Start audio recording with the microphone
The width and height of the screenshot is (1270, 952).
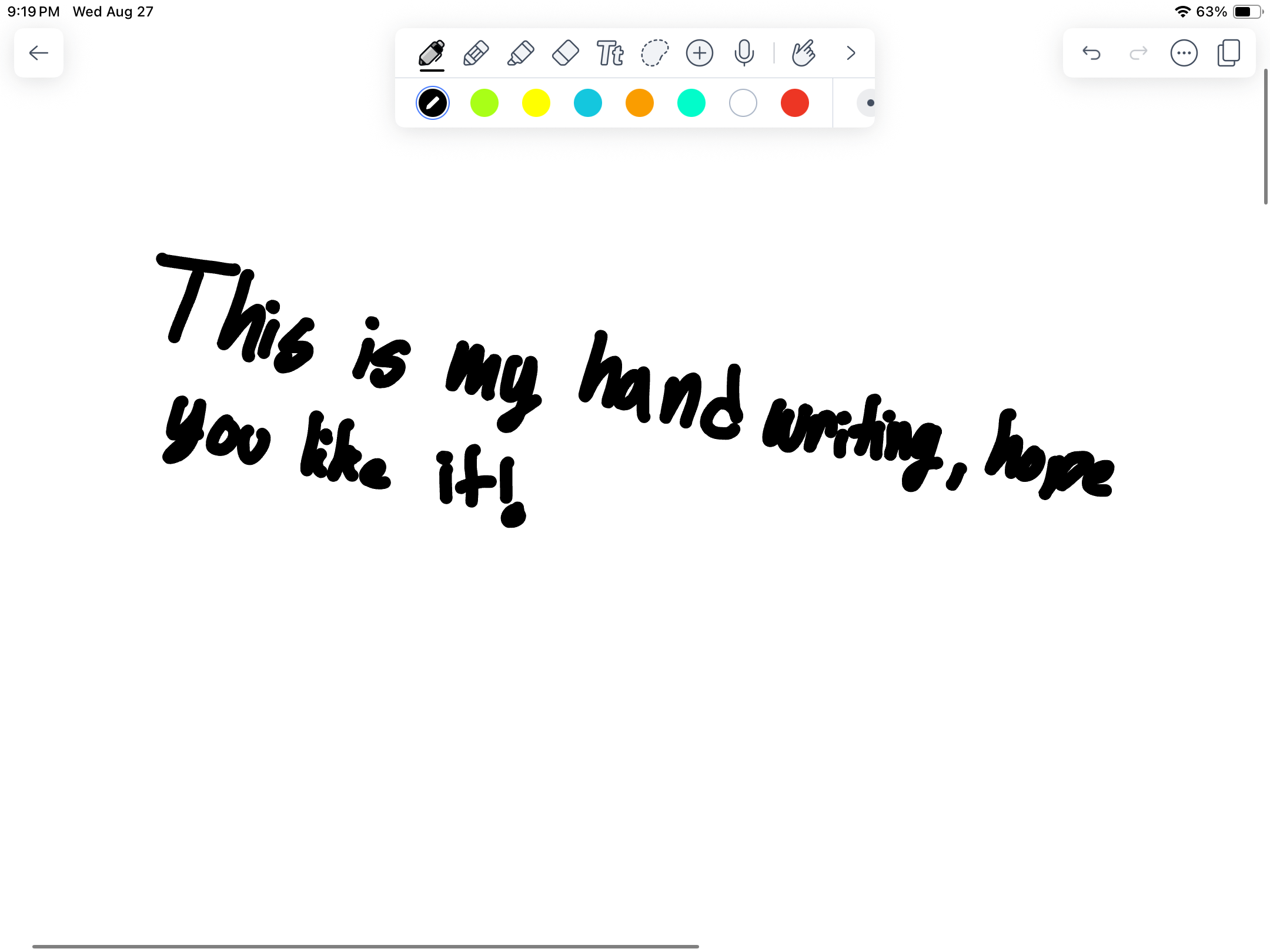744,53
